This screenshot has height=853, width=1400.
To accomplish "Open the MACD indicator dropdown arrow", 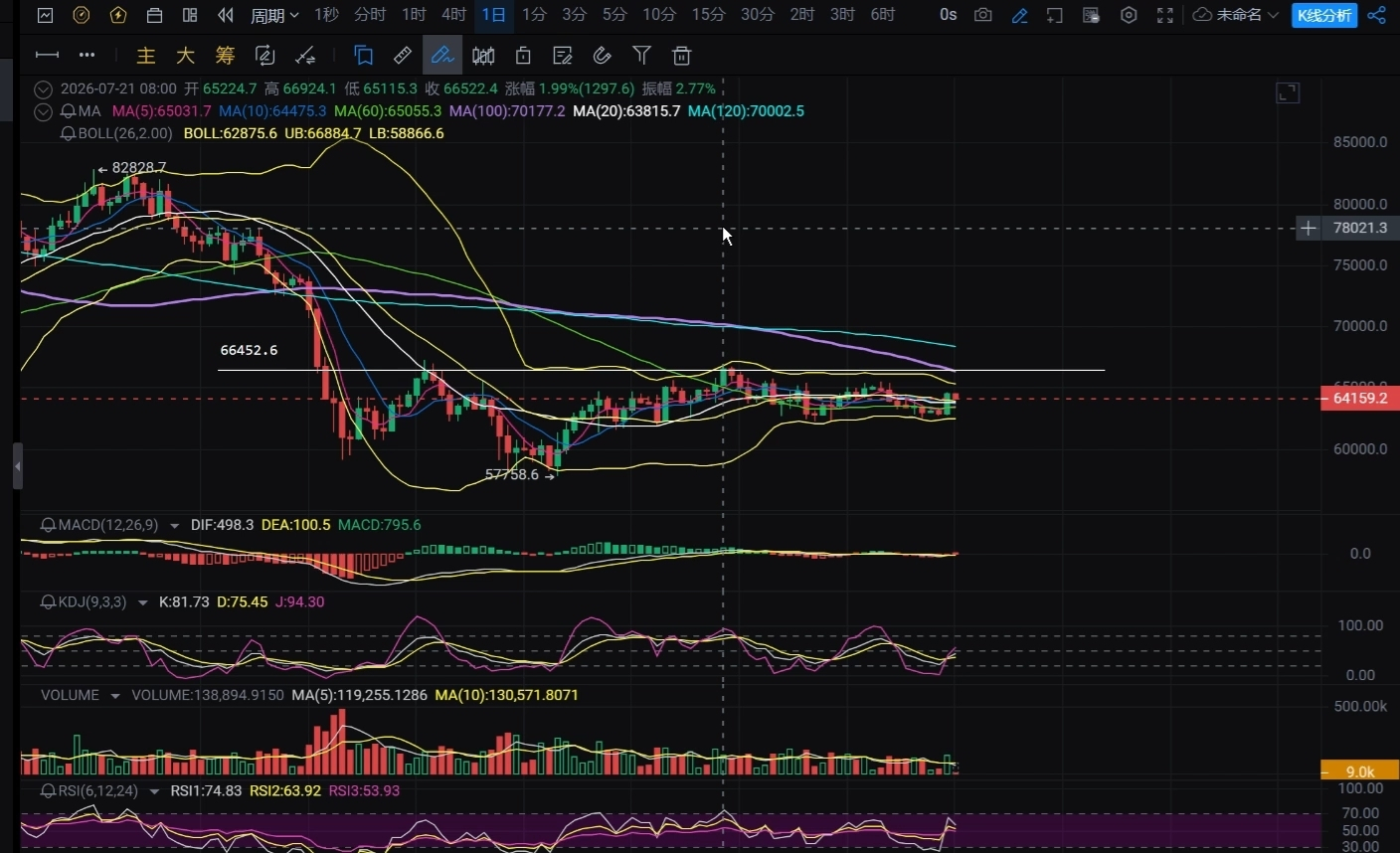I will pyautogui.click(x=175, y=525).
